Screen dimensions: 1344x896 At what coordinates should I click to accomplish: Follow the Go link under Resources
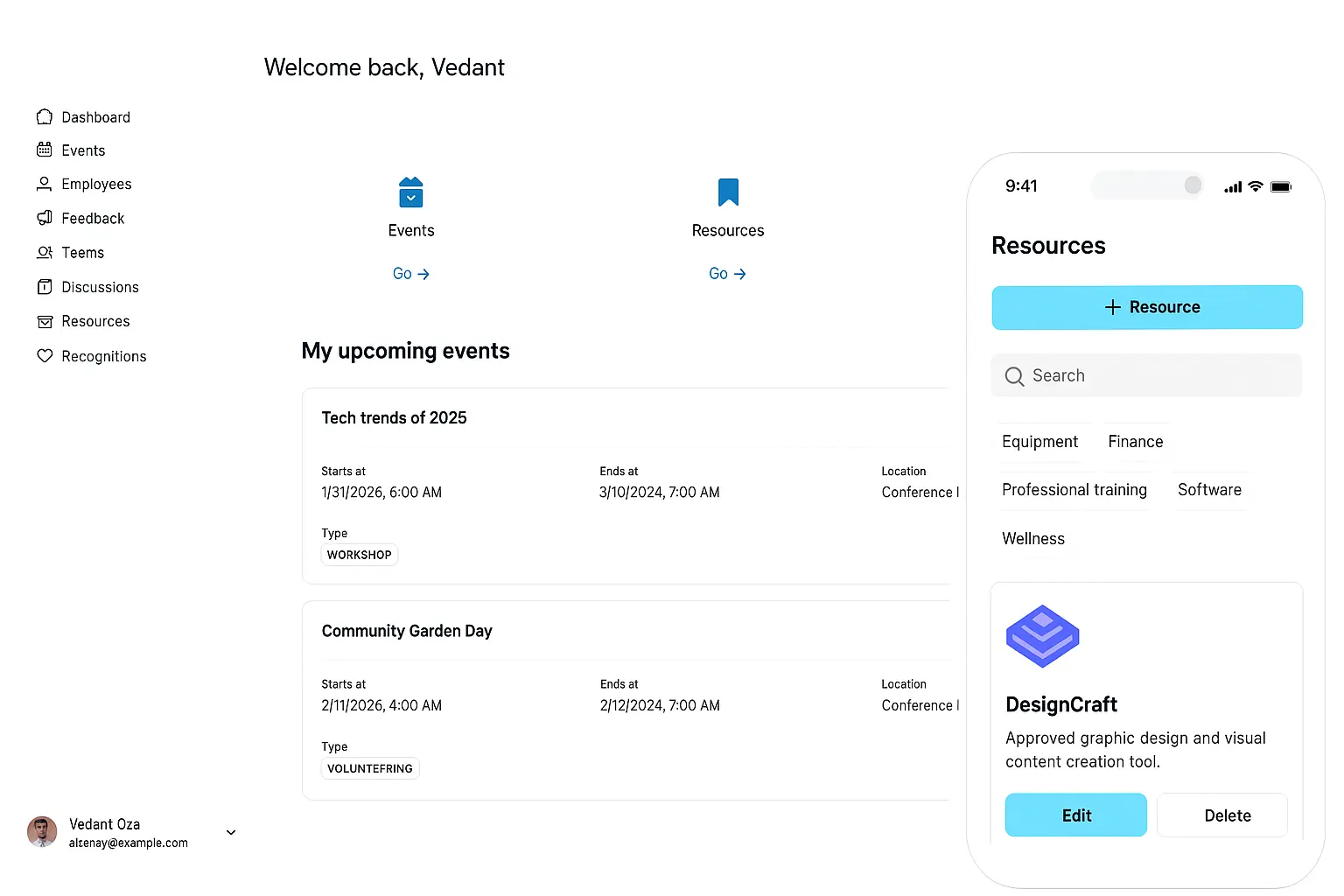pos(727,274)
